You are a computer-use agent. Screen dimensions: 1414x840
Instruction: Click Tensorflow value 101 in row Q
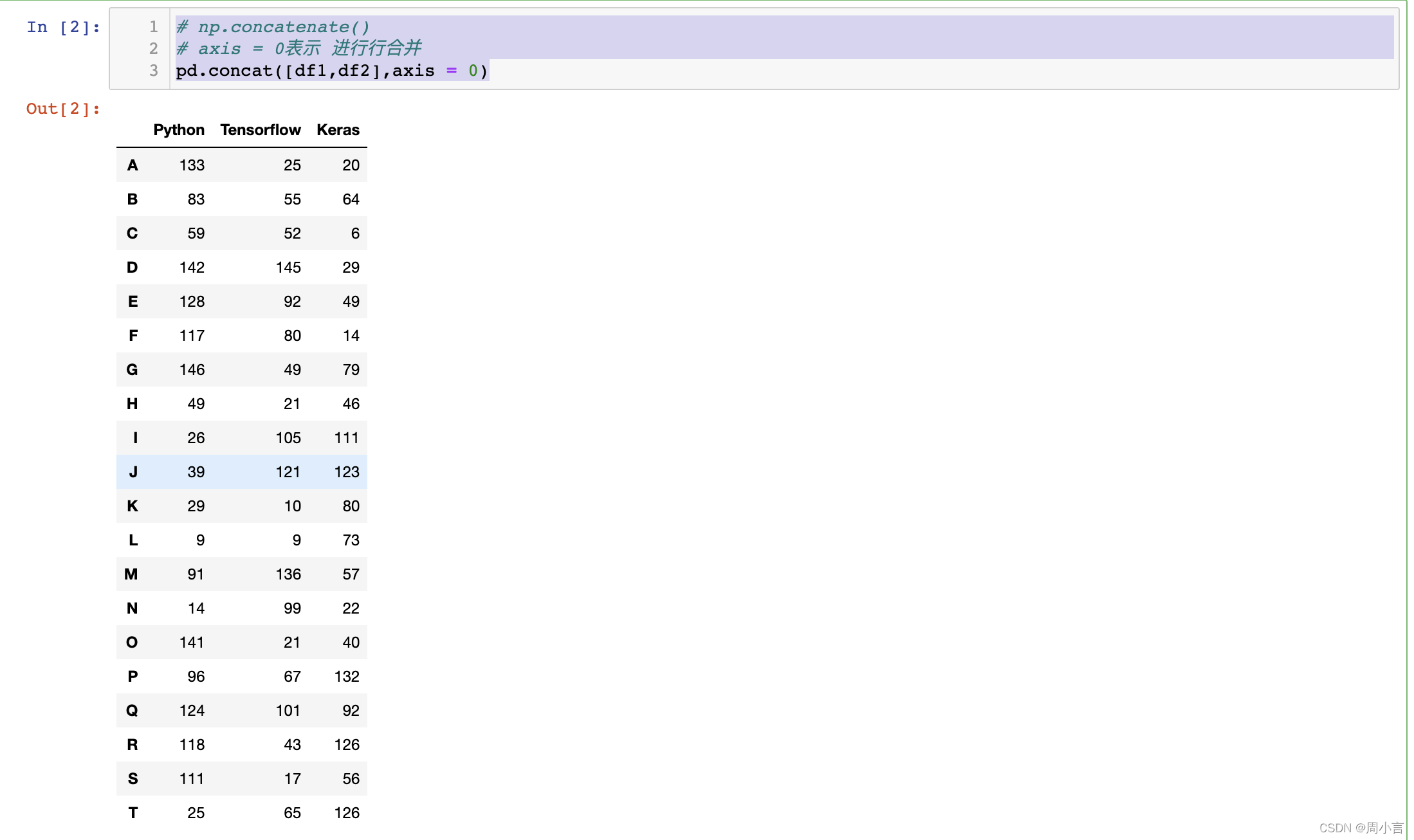point(288,711)
